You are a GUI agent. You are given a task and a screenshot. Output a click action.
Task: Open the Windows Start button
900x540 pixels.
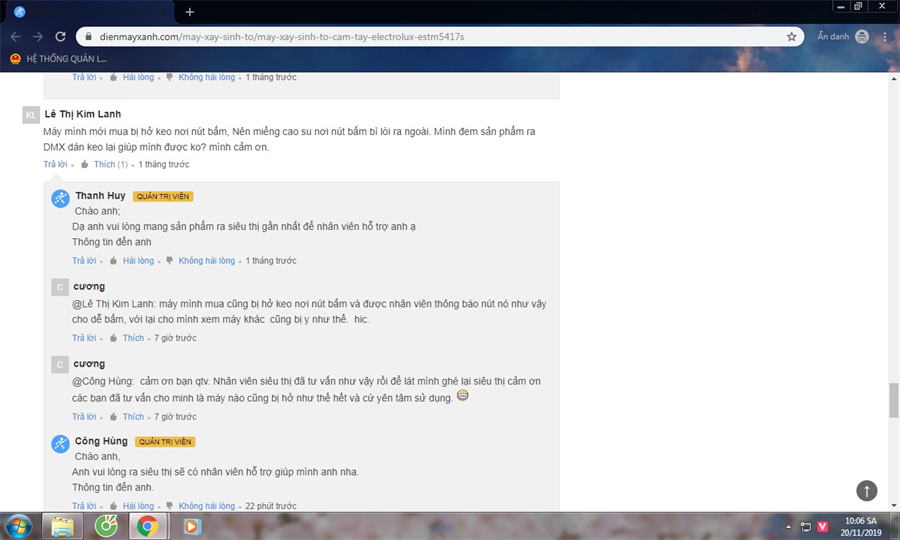(18, 526)
